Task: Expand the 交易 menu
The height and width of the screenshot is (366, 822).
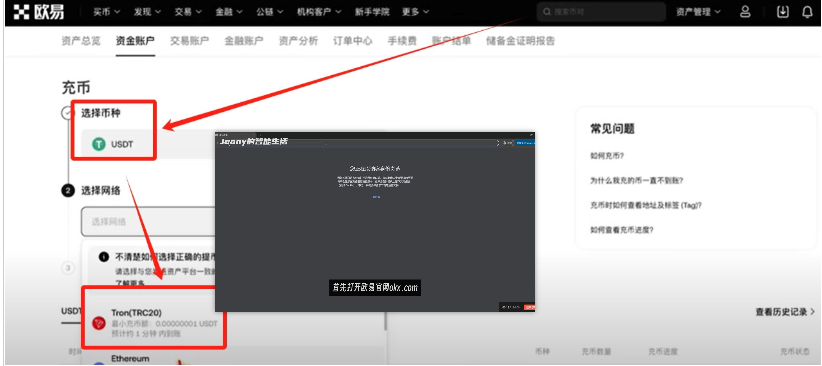Action: (x=188, y=12)
